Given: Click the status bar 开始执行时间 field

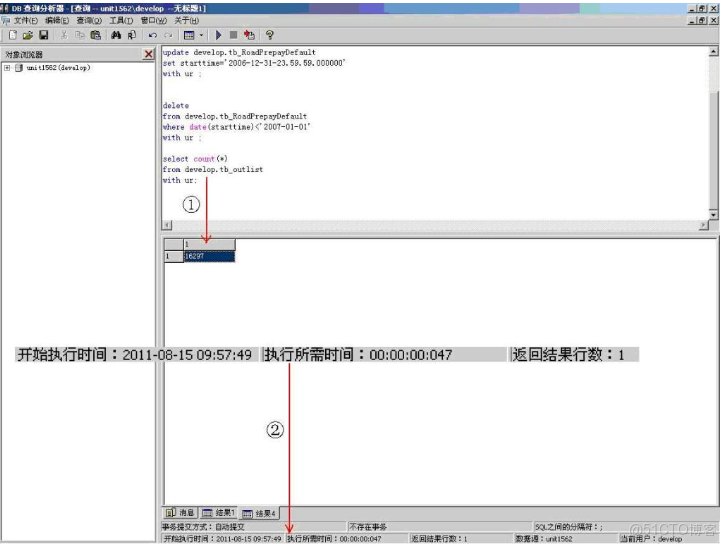Looking at the screenshot, I should 223,539.
